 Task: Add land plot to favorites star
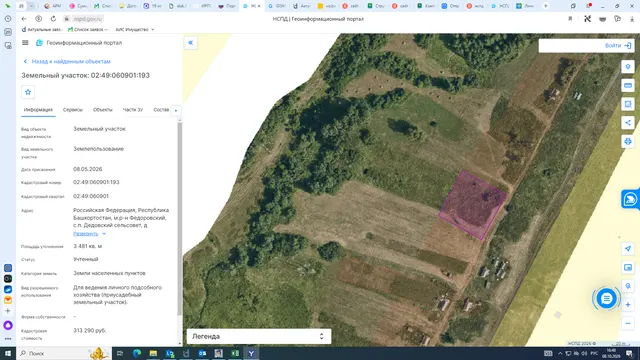pos(28,92)
